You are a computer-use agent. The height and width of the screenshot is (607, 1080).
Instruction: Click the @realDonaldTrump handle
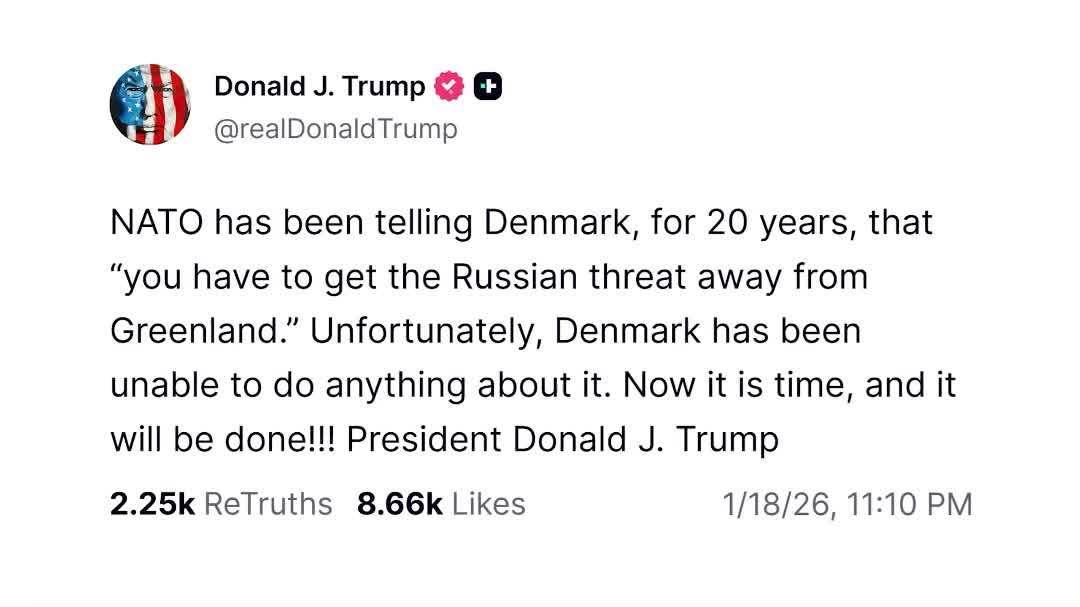pyautogui.click(x=335, y=129)
